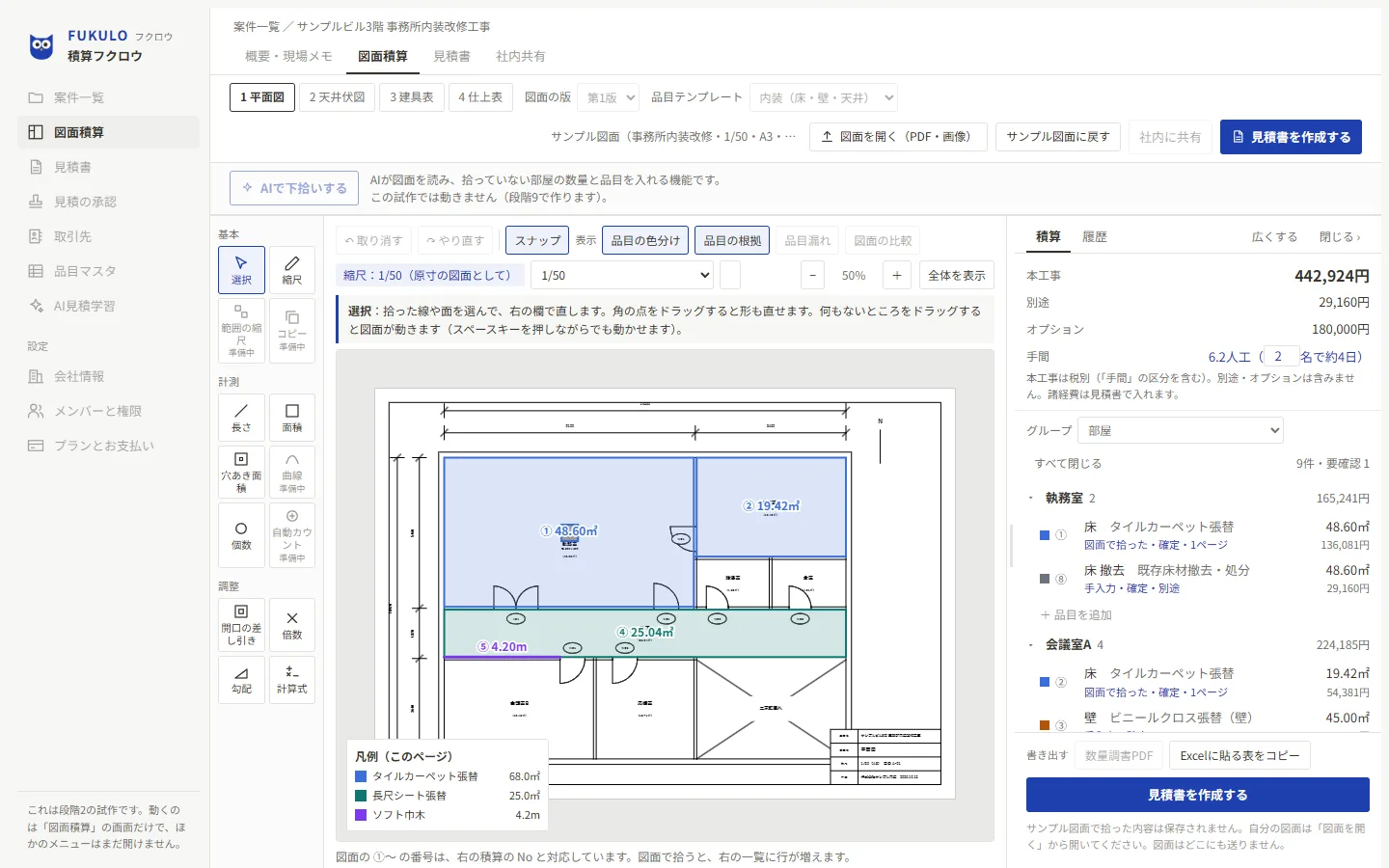1389x868 pixels.
Task: Toggle the スナップ snapping option
Action: click(537, 240)
